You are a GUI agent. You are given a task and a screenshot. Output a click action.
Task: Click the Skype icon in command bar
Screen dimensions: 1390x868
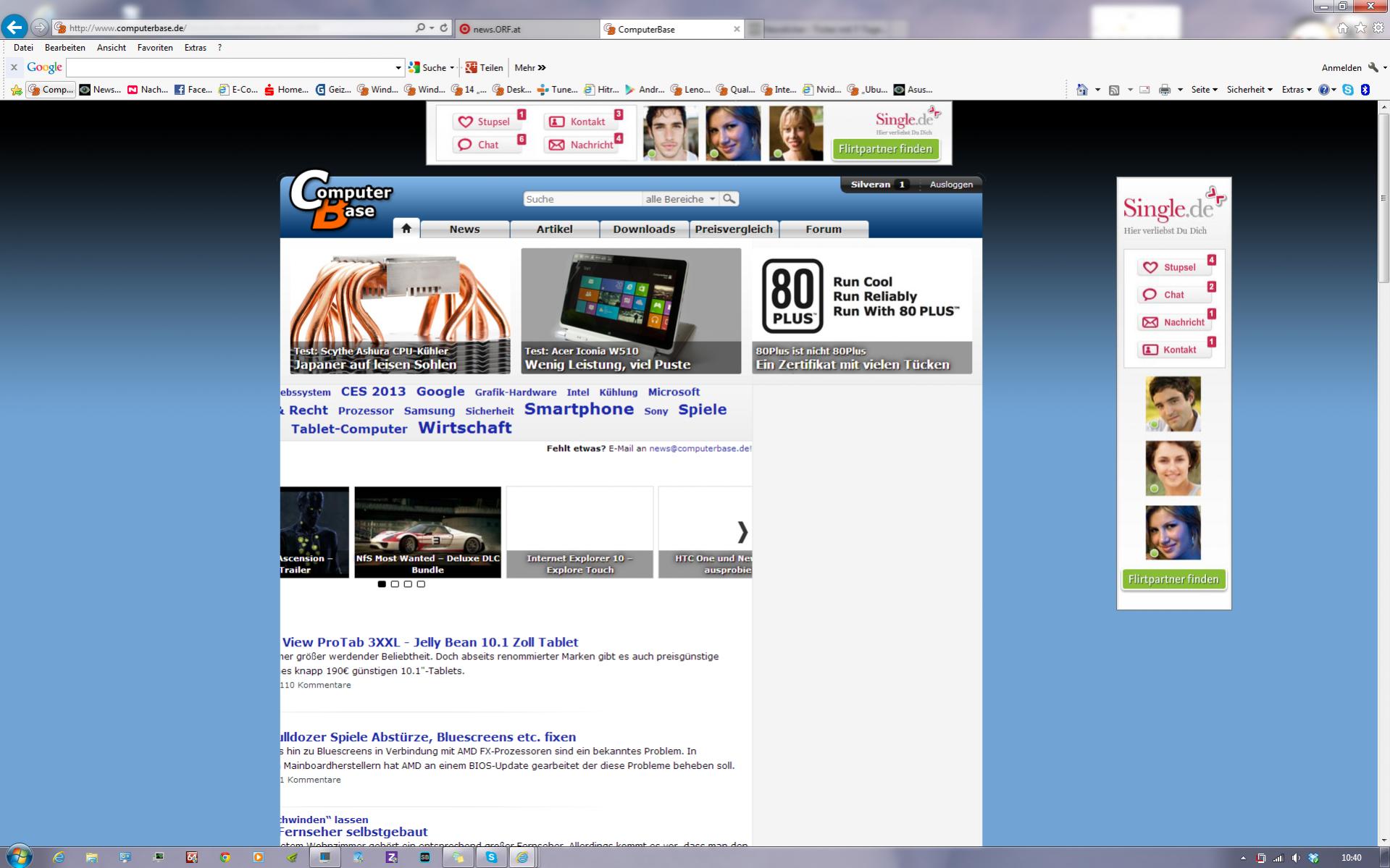click(1348, 90)
